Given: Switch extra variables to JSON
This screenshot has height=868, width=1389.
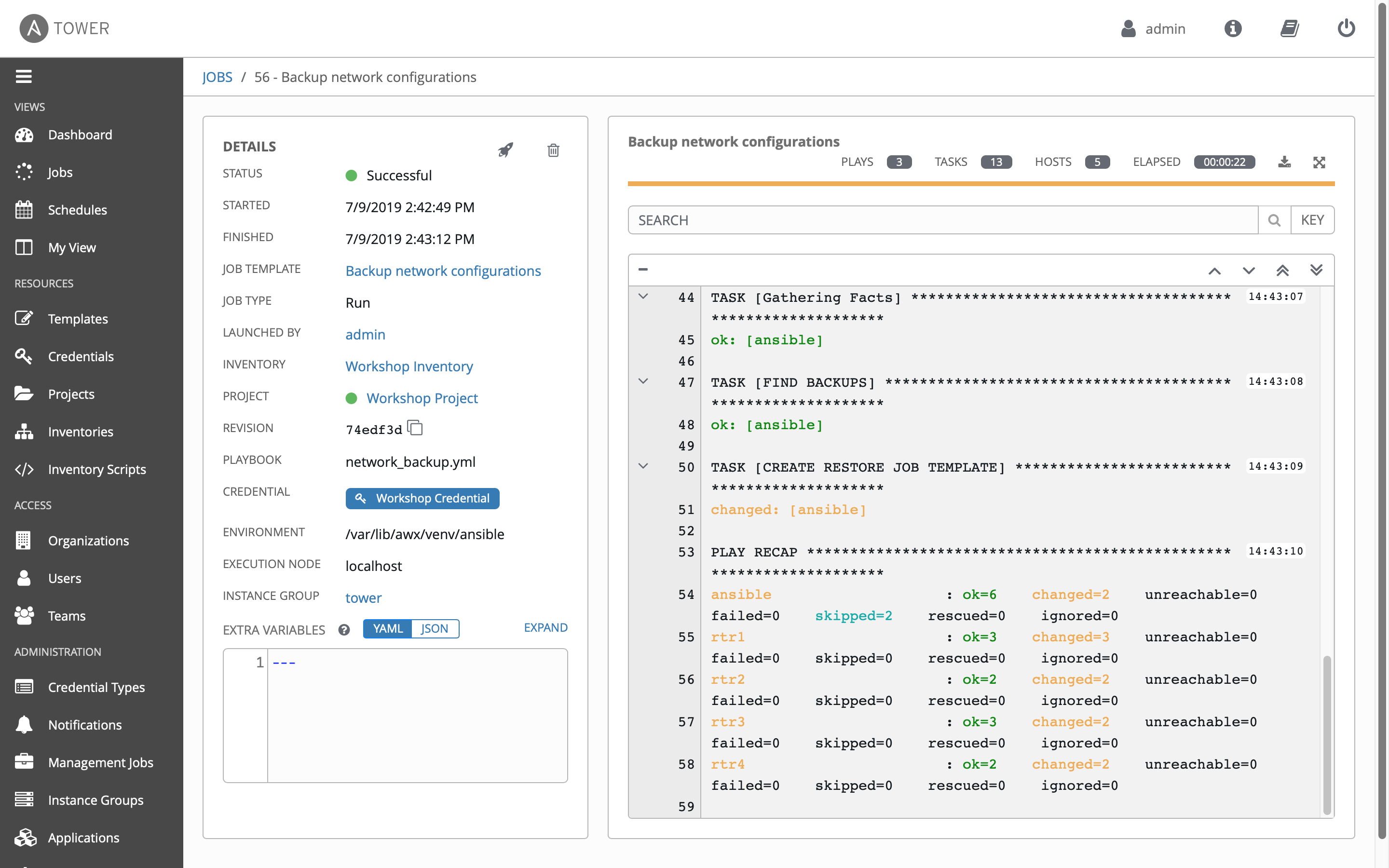Looking at the screenshot, I should [x=435, y=629].
